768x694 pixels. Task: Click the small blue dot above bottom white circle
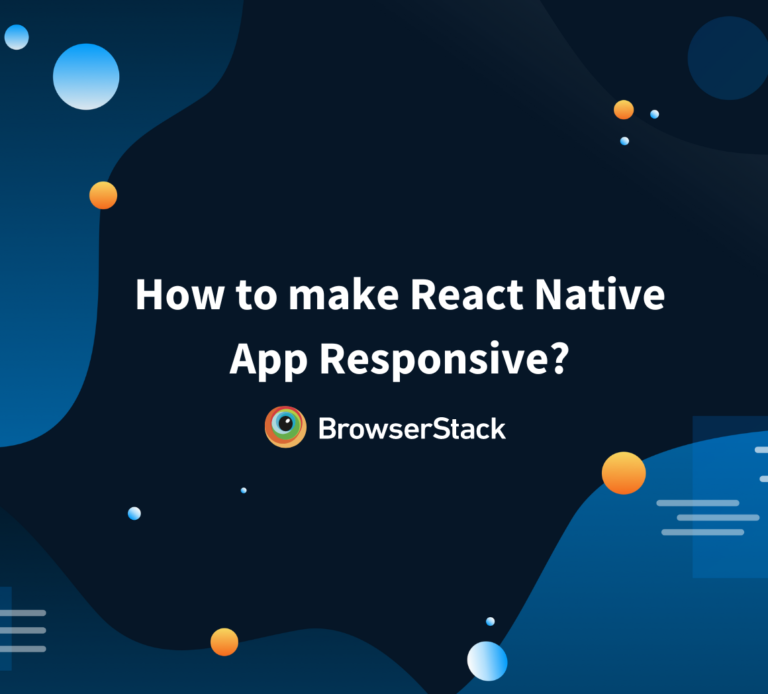click(490, 621)
